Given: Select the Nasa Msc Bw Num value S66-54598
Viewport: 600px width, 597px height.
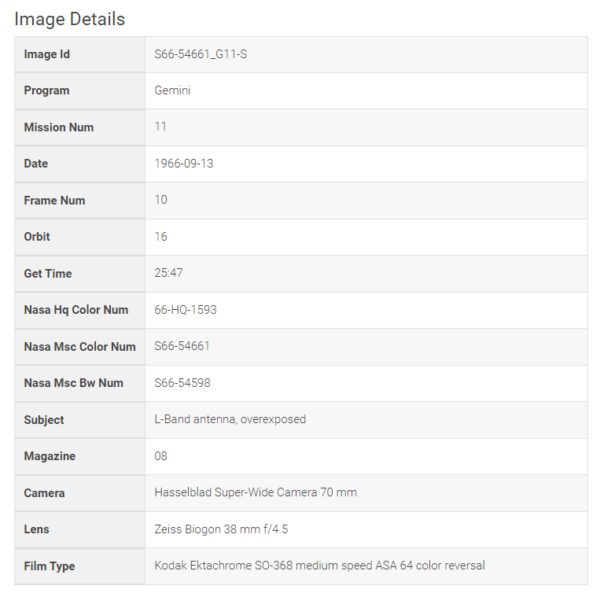Looking at the screenshot, I should coord(182,383).
